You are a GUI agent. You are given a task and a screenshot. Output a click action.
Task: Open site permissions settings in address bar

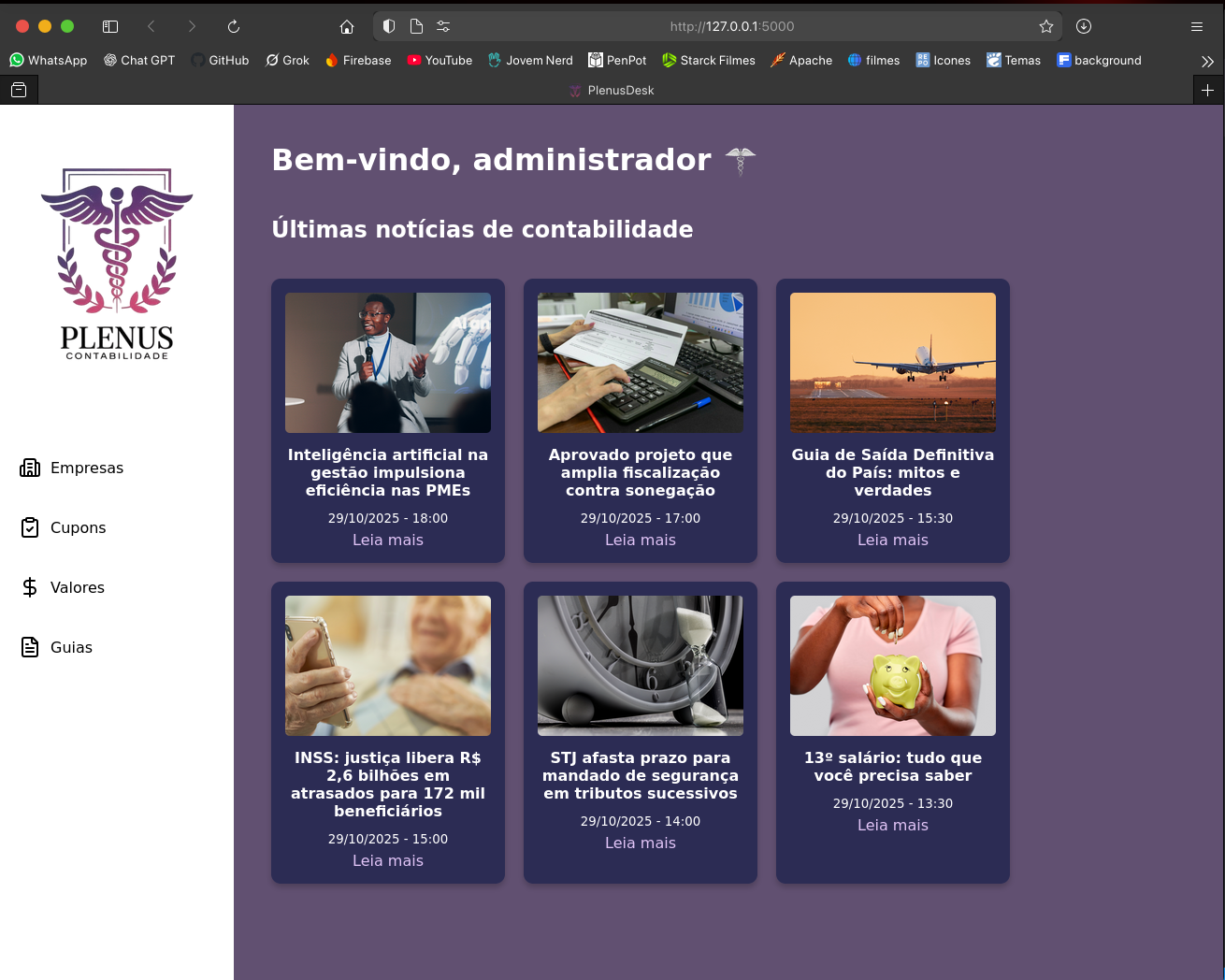pyautogui.click(x=443, y=26)
